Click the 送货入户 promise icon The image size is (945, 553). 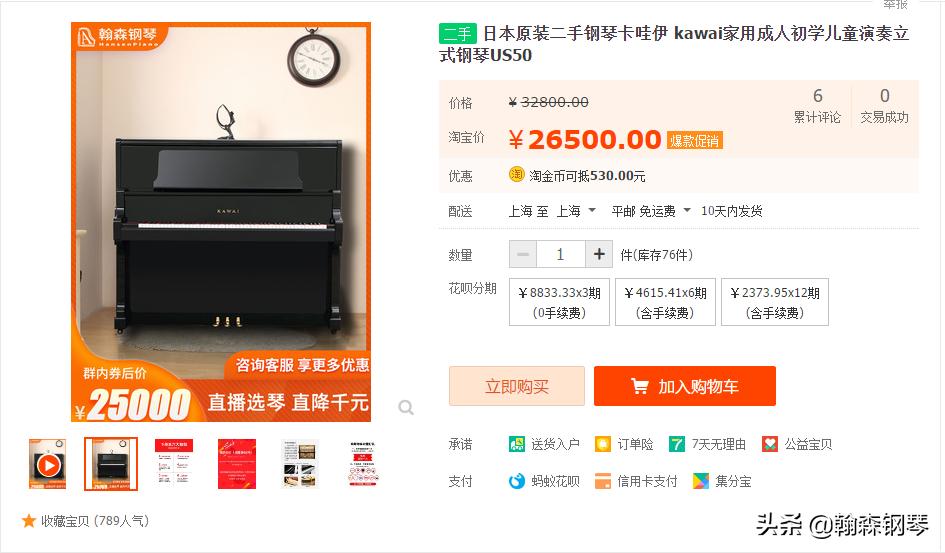516,445
